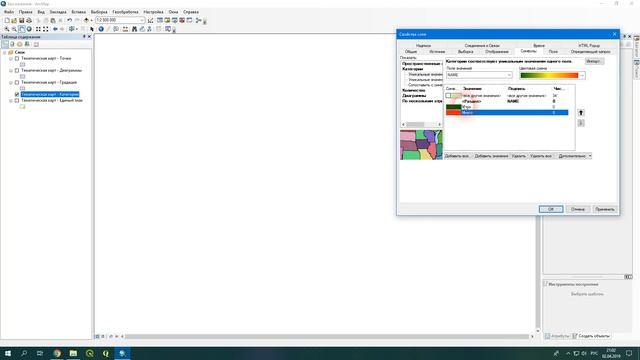Toggle the all other values checkbox
Screen dimensions: 640x360
click(448, 96)
